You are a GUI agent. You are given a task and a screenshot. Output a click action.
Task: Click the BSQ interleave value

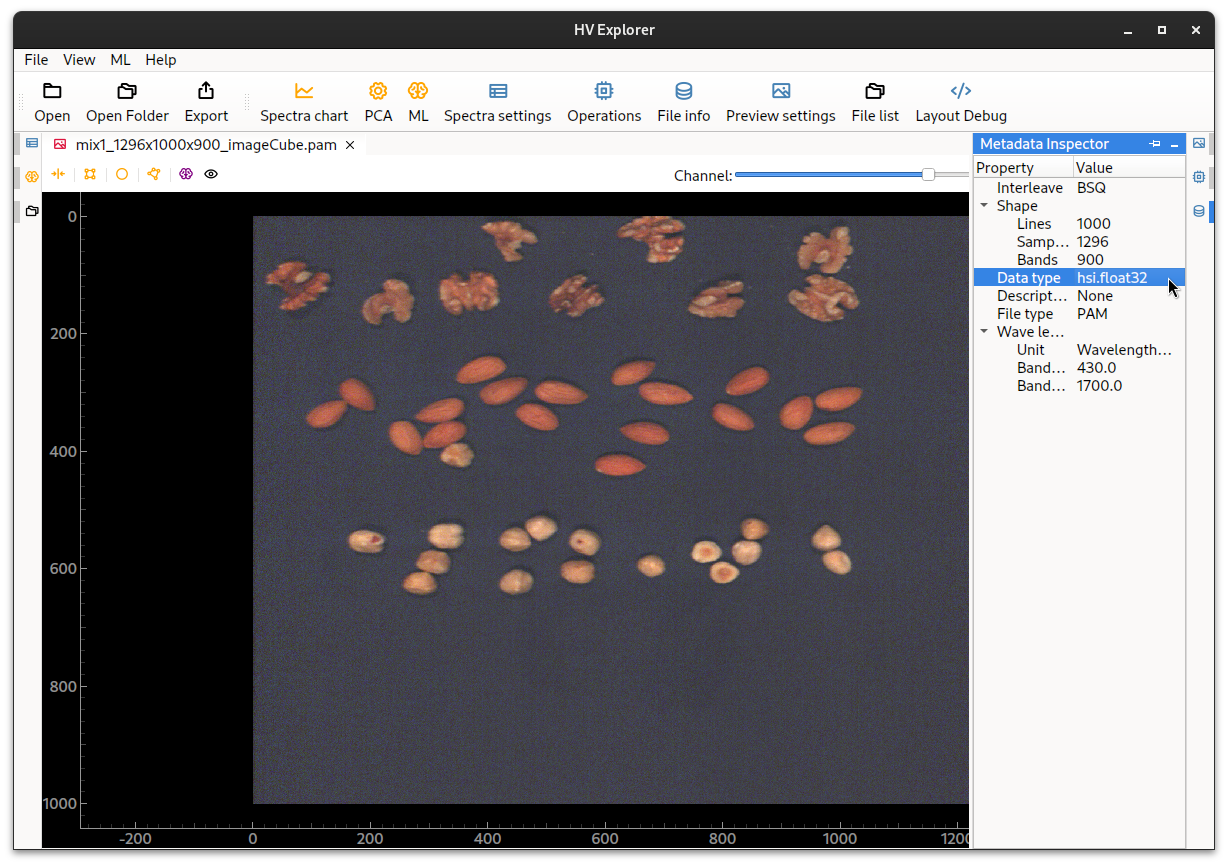[1091, 188]
